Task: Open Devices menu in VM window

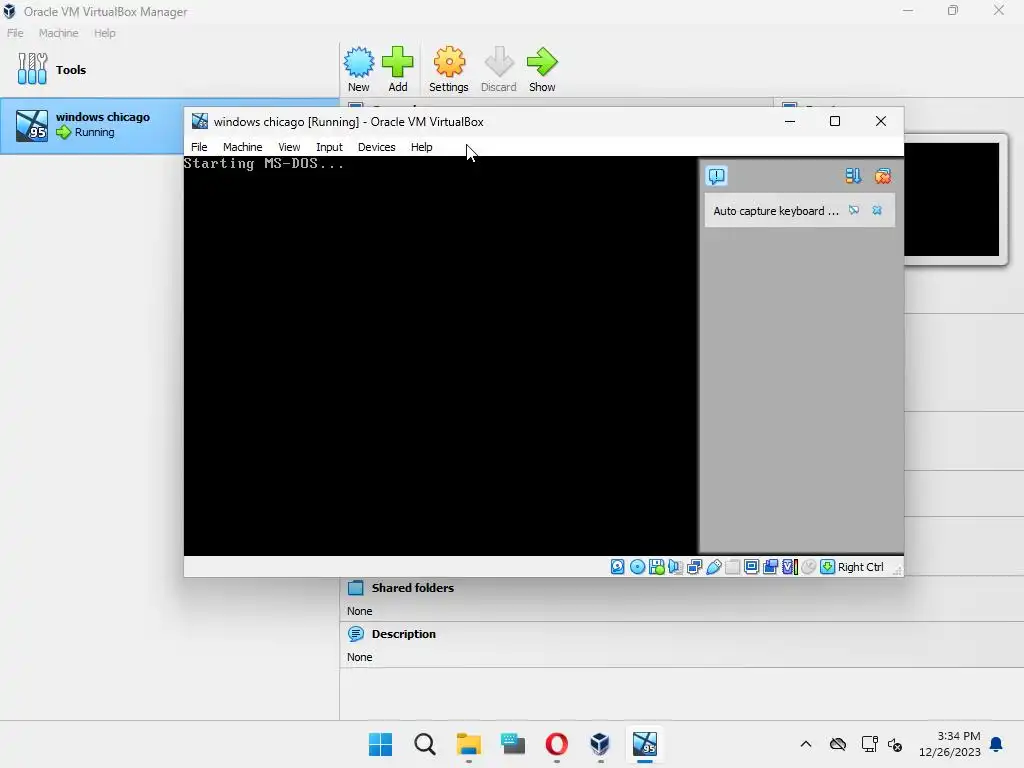Action: tap(377, 147)
